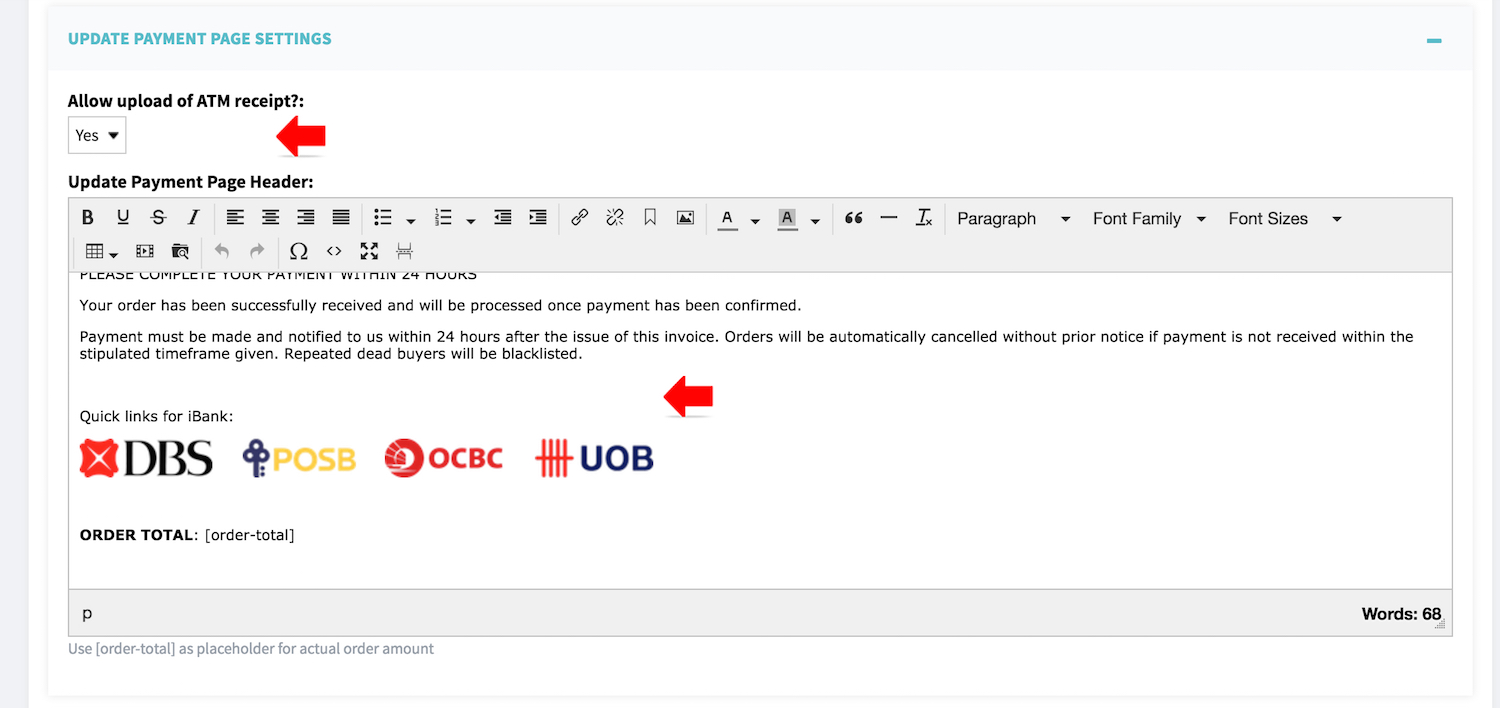Click the editor resize handle corner

1440,623
